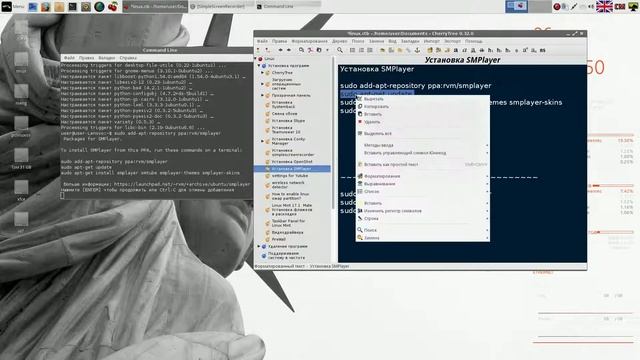640x360 pixels.
Task: Select the Установка OpenShot tree node
Action: (292, 162)
